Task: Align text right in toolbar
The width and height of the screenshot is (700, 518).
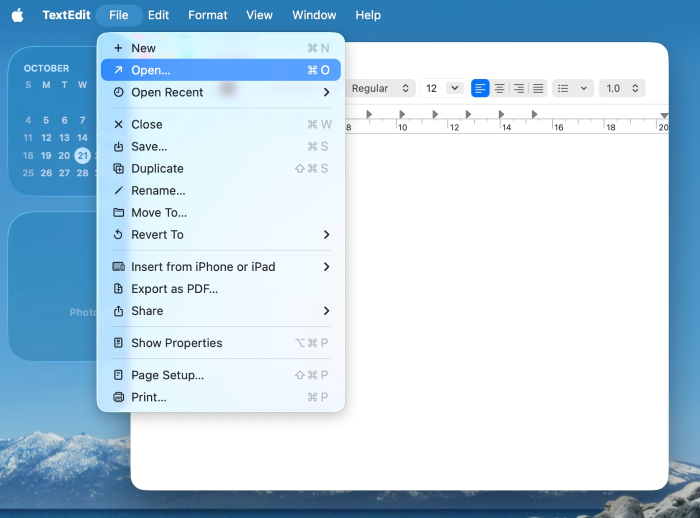Action: 518,88
